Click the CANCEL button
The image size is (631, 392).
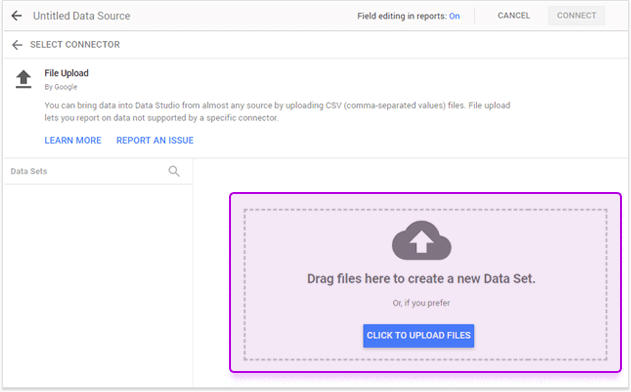(513, 16)
